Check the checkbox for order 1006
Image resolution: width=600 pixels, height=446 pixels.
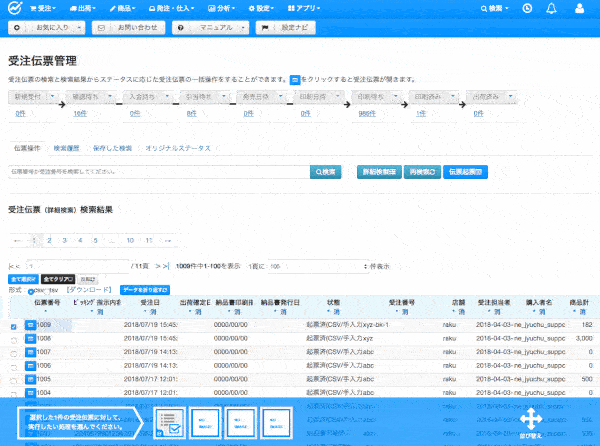point(14,367)
